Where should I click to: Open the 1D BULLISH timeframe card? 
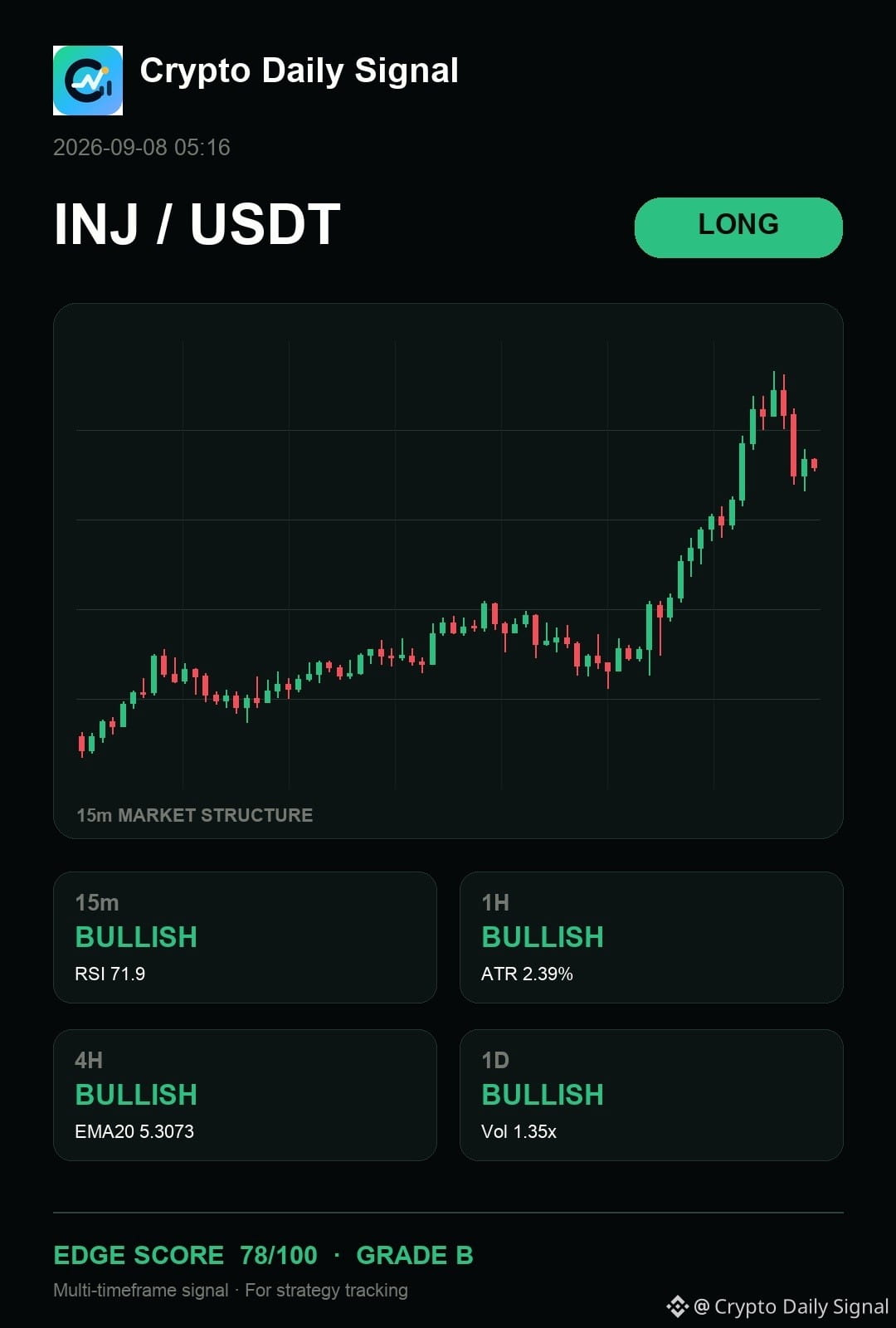pos(651,1095)
